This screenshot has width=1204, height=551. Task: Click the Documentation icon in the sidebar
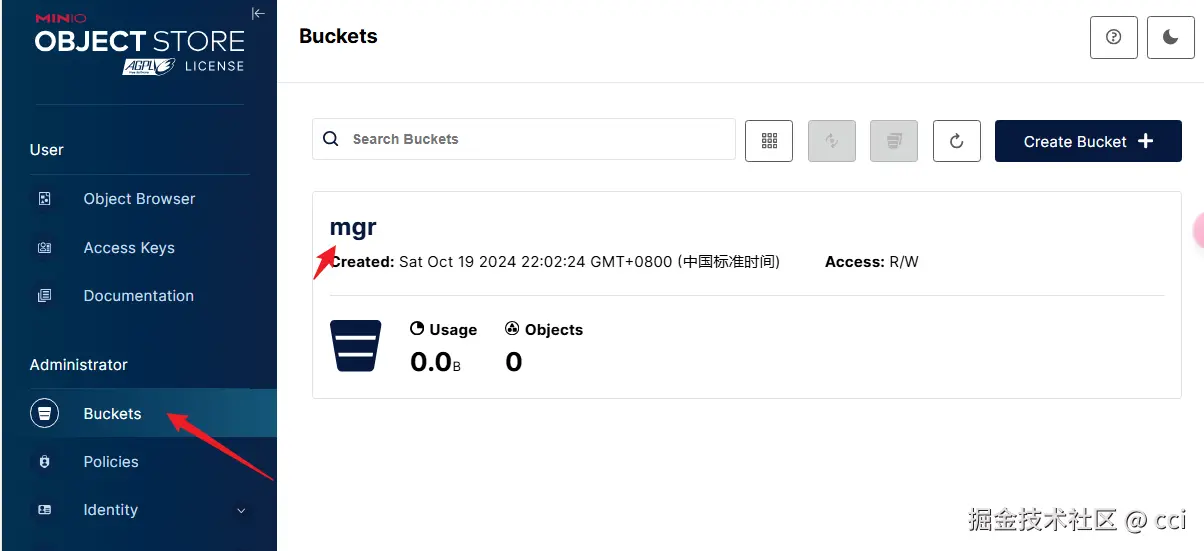click(44, 296)
